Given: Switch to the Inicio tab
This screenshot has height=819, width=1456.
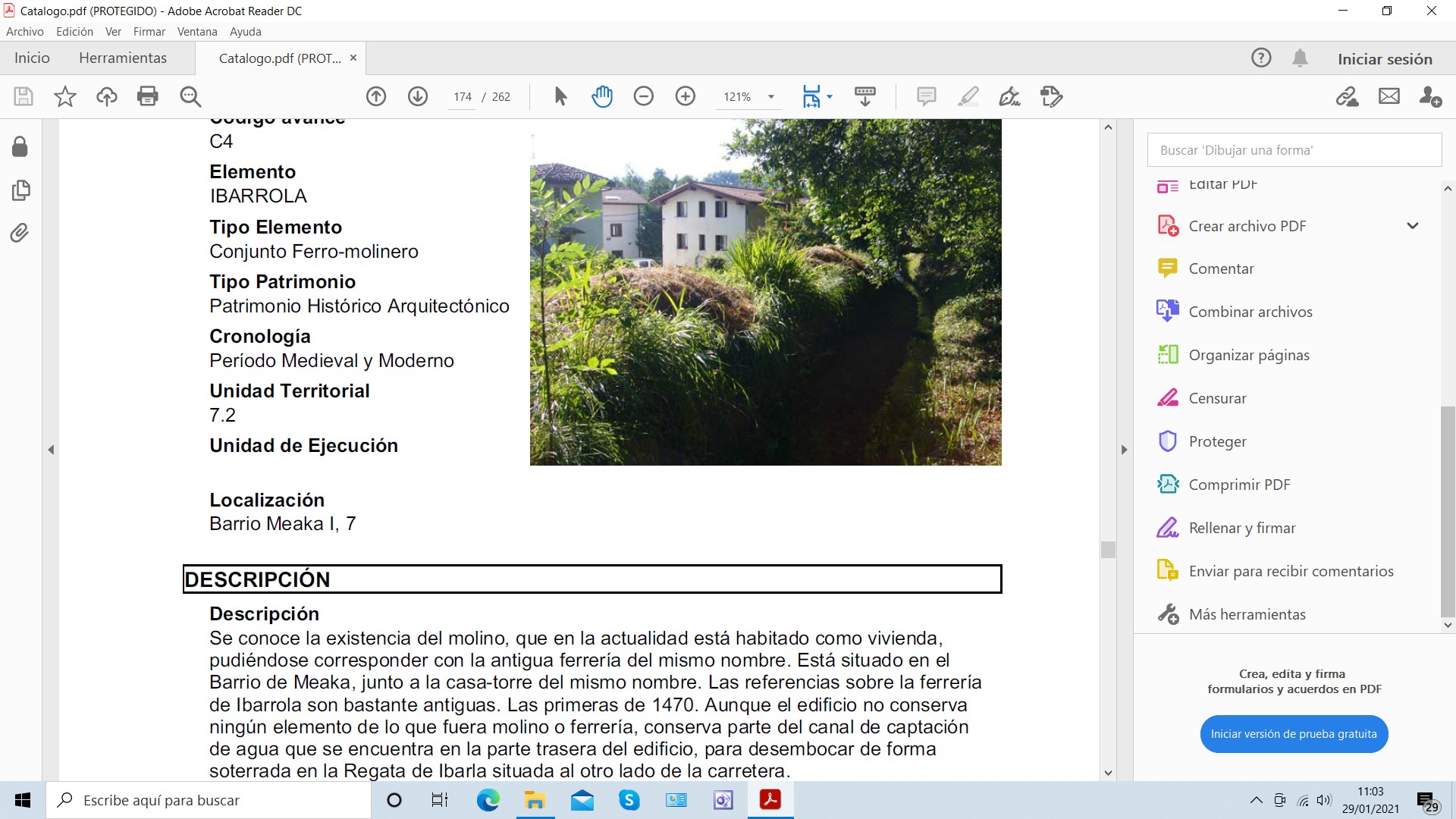Looking at the screenshot, I should pos(32,58).
